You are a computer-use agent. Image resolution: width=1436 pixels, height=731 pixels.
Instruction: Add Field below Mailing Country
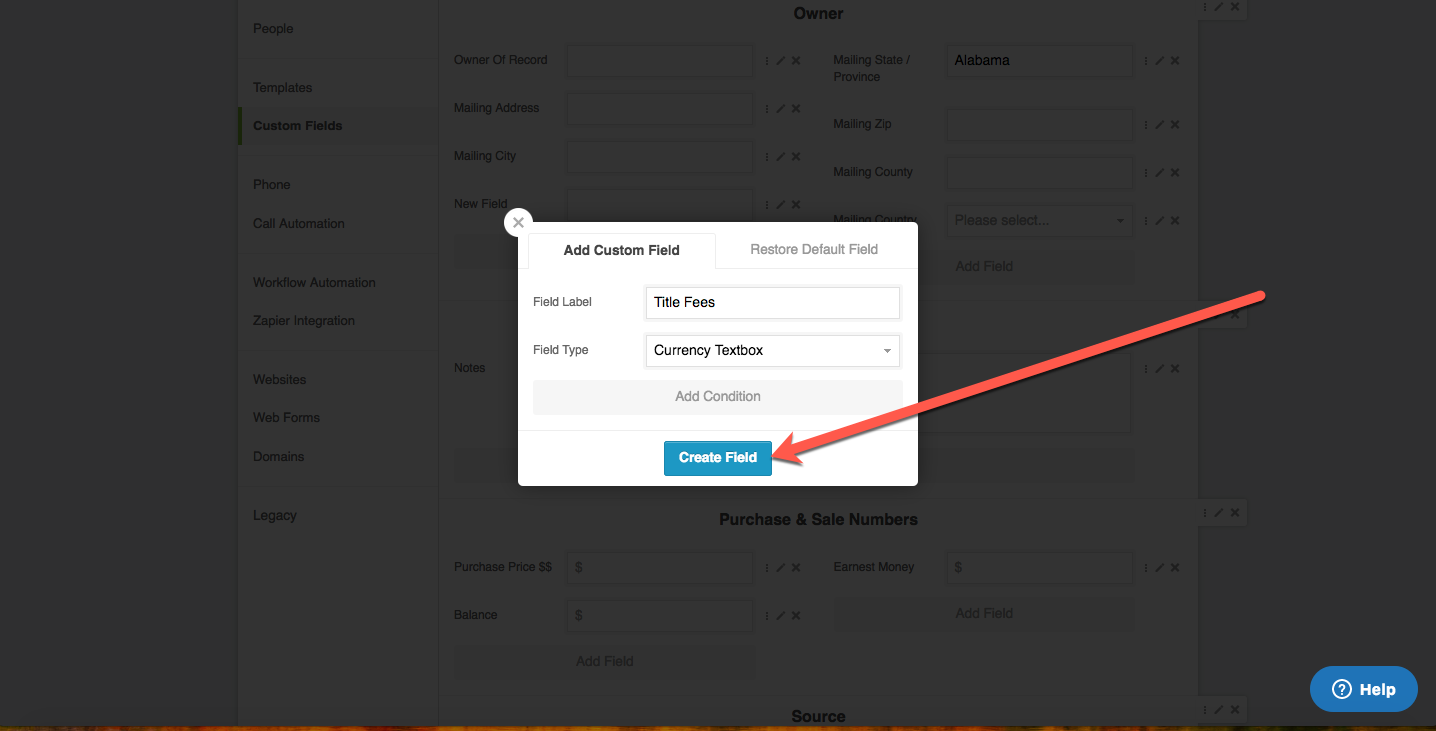[x=984, y=266]
